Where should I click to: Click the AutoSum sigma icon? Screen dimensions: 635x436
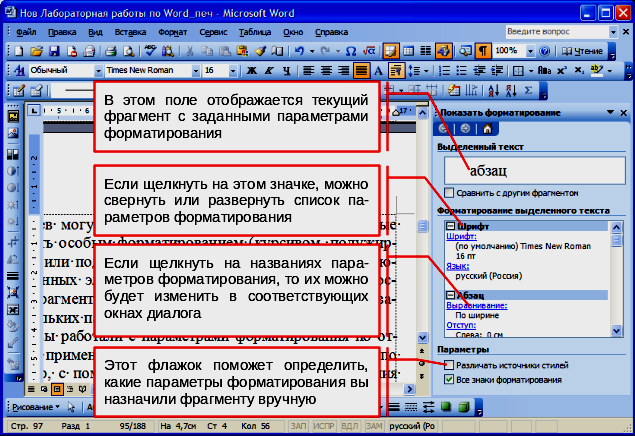point(528,90)
